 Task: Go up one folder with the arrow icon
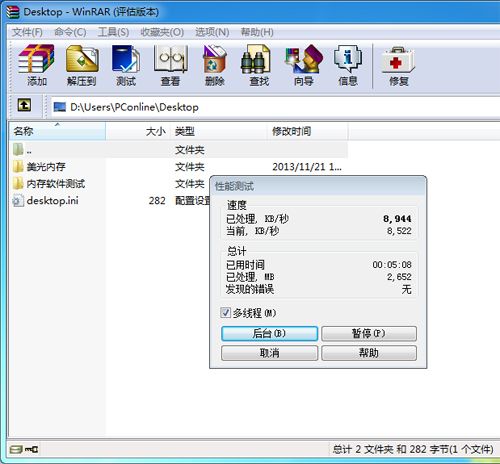click(24, 105)
